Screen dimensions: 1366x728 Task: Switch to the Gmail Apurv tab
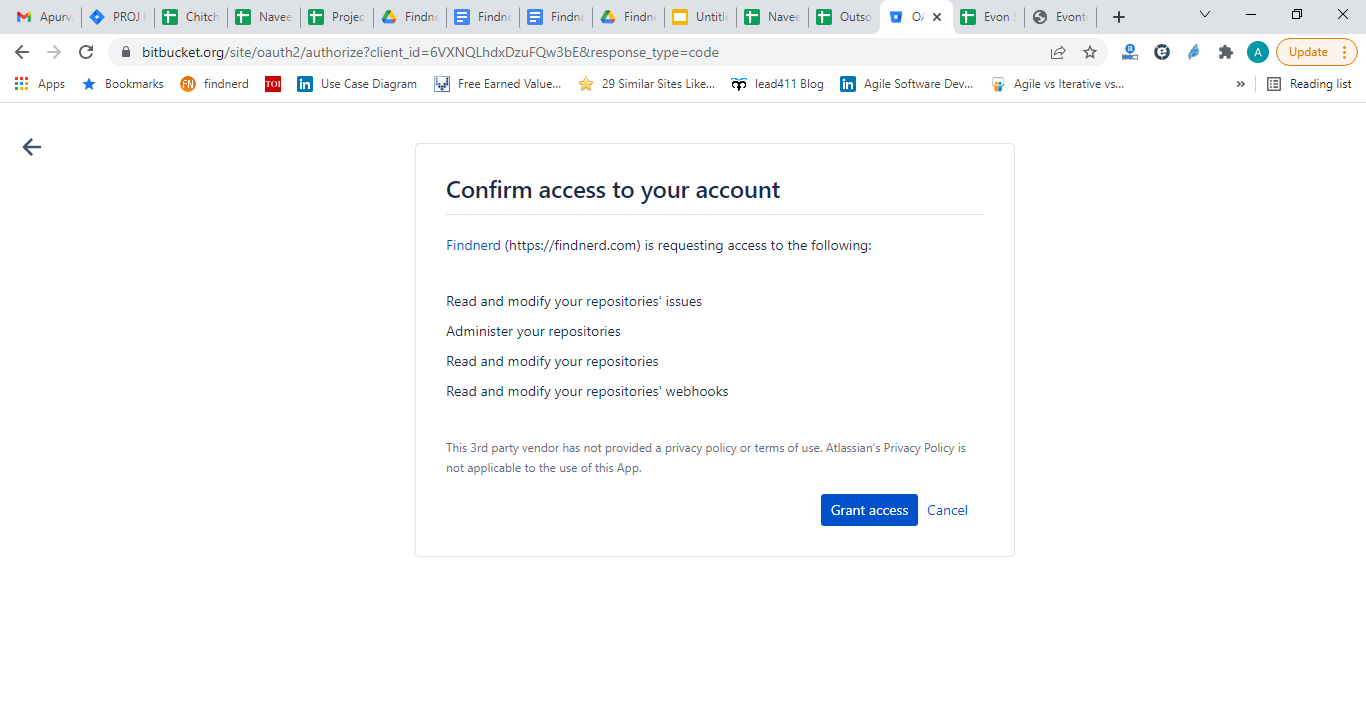point(44,17)
